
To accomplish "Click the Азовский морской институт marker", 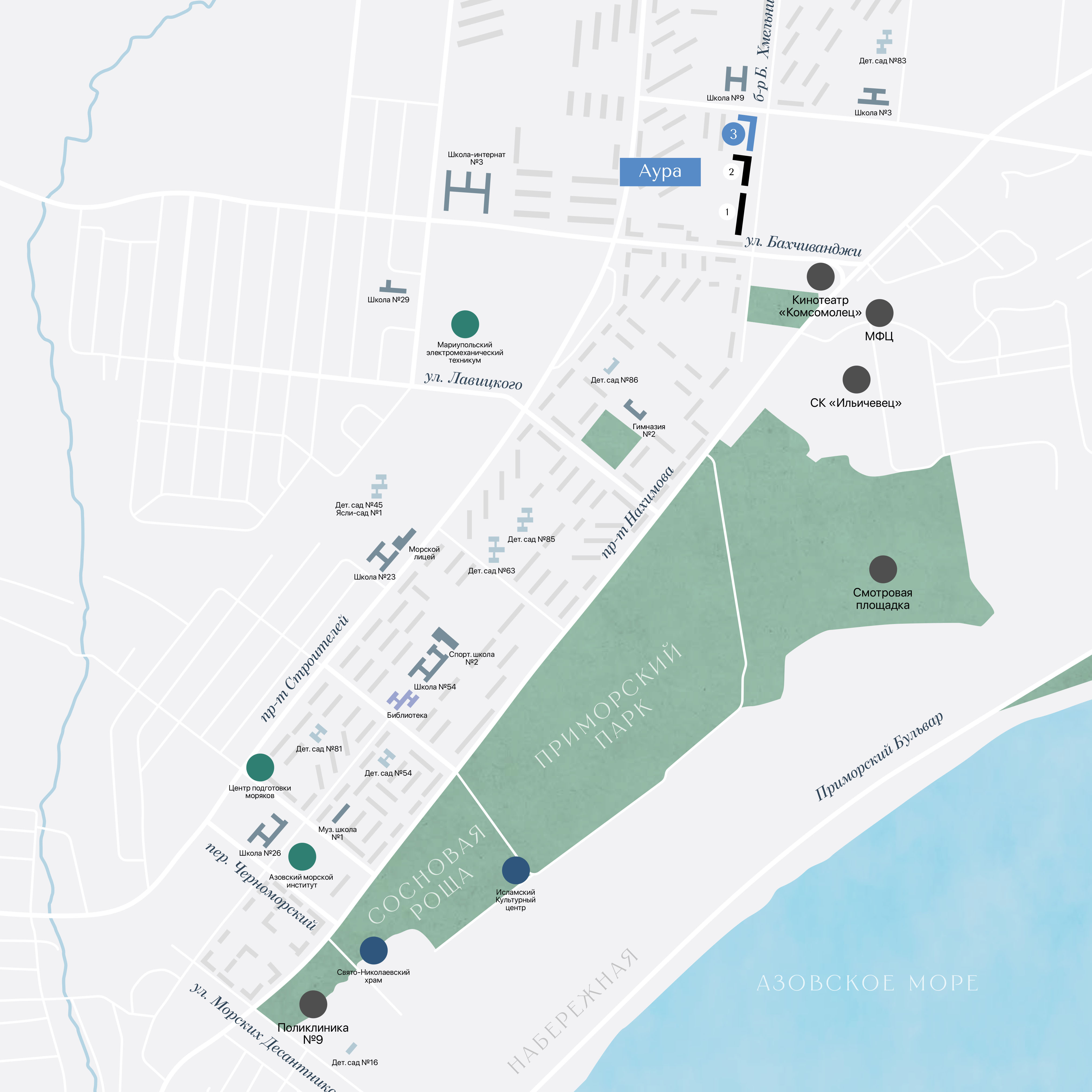I will pos(302,856).
